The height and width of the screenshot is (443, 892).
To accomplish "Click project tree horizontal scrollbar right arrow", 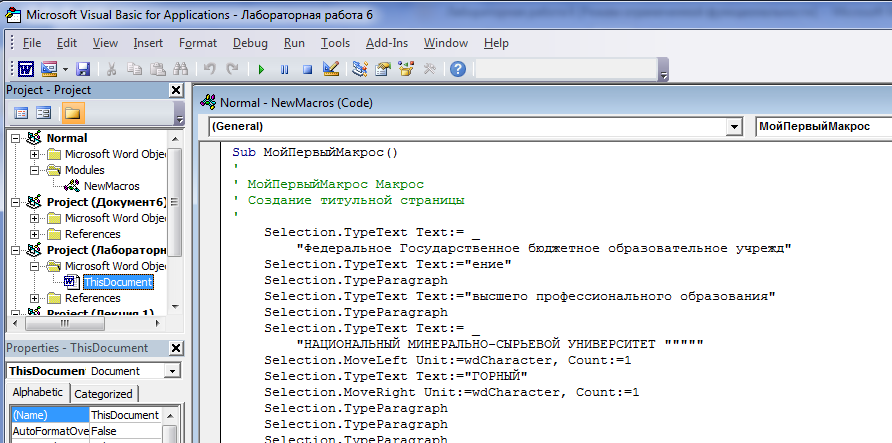I will click(158, 323).
